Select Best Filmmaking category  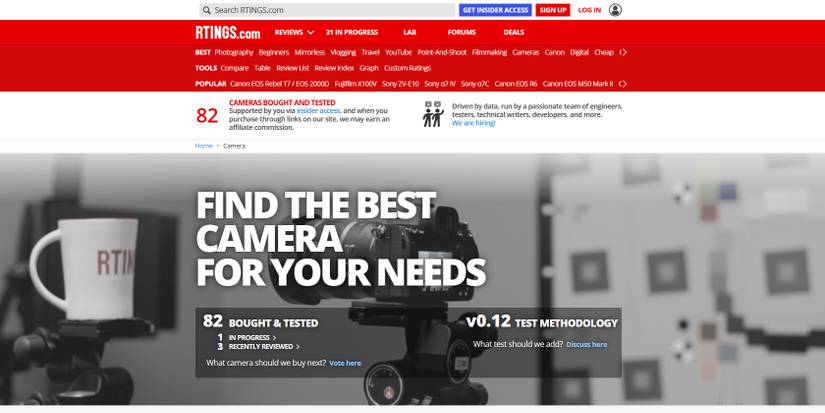489,52
